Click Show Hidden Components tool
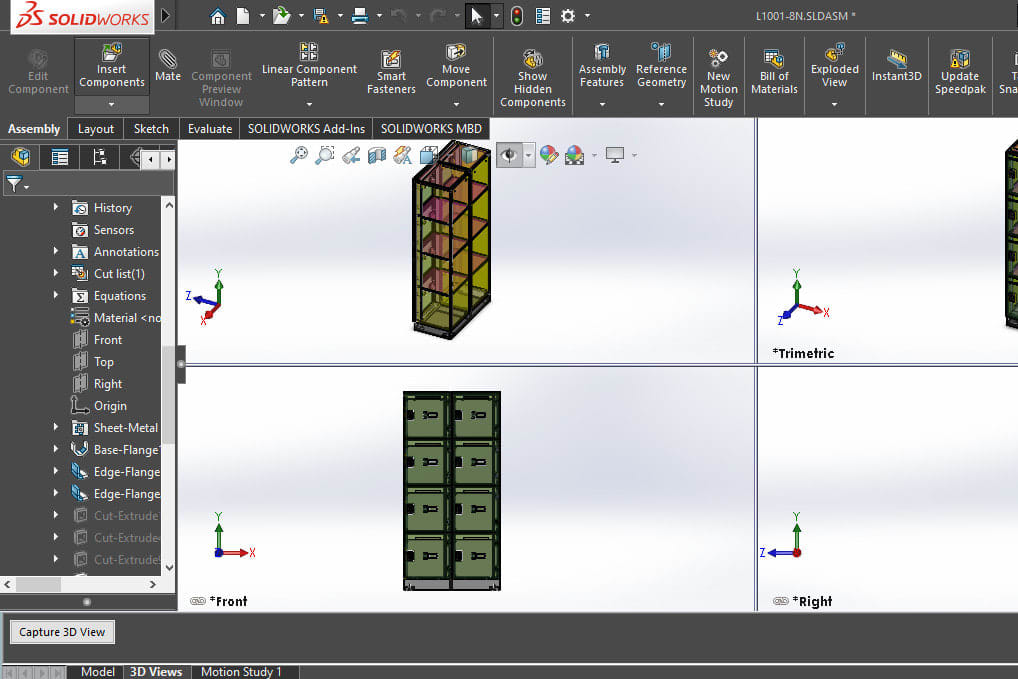The height and width of the screenshot is (679, 1018). 532,79
